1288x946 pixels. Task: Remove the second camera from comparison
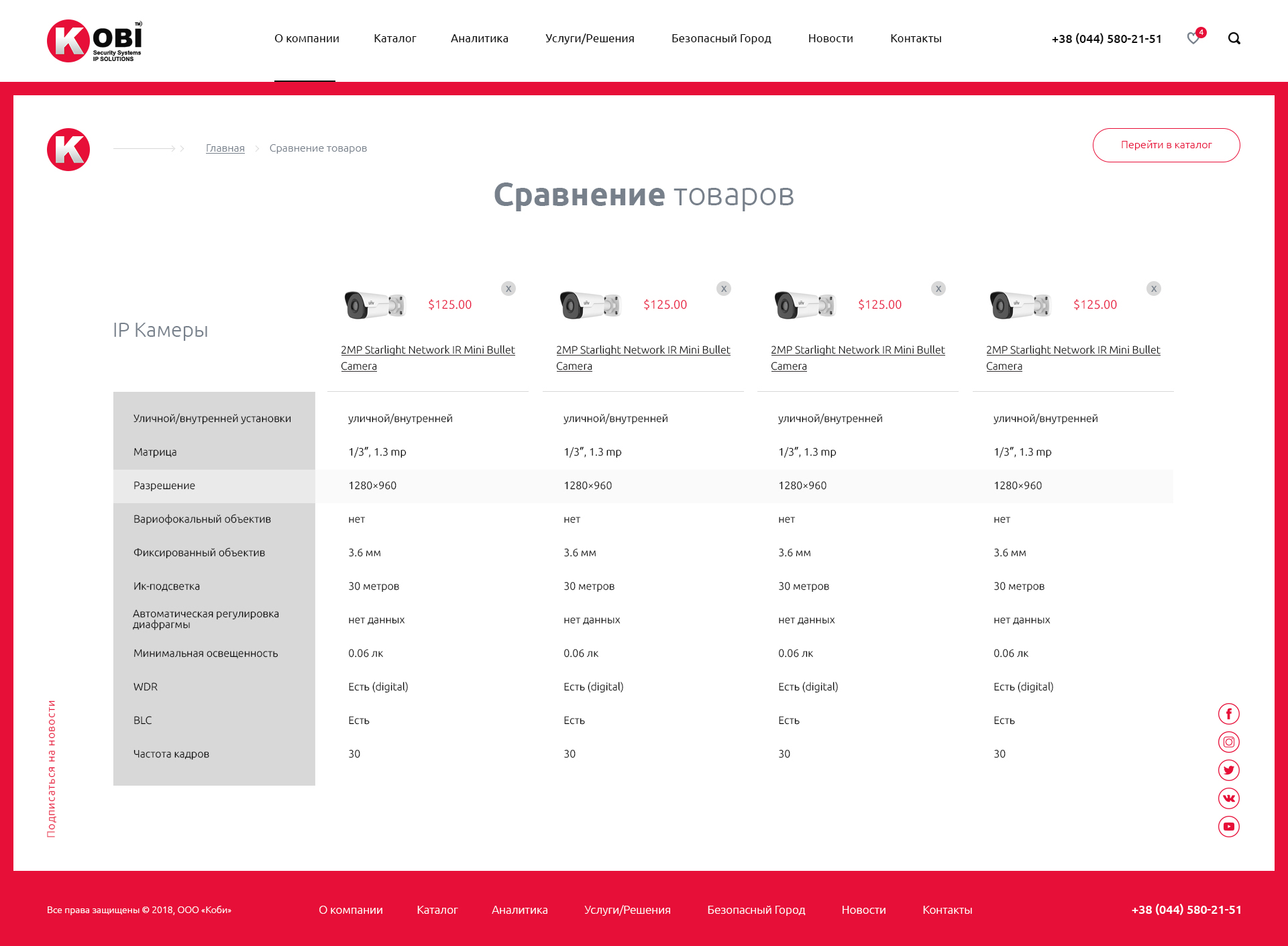click(x=724, y=288)
